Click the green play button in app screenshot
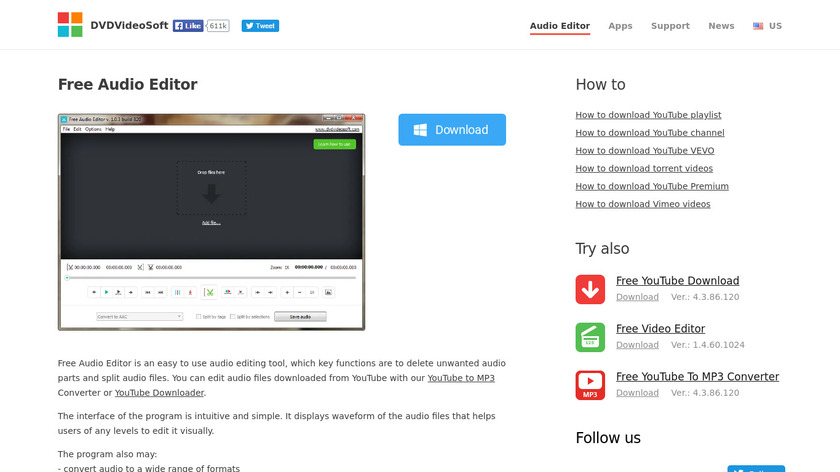Viewport: 840px width, 472px height. click(106, 292)
